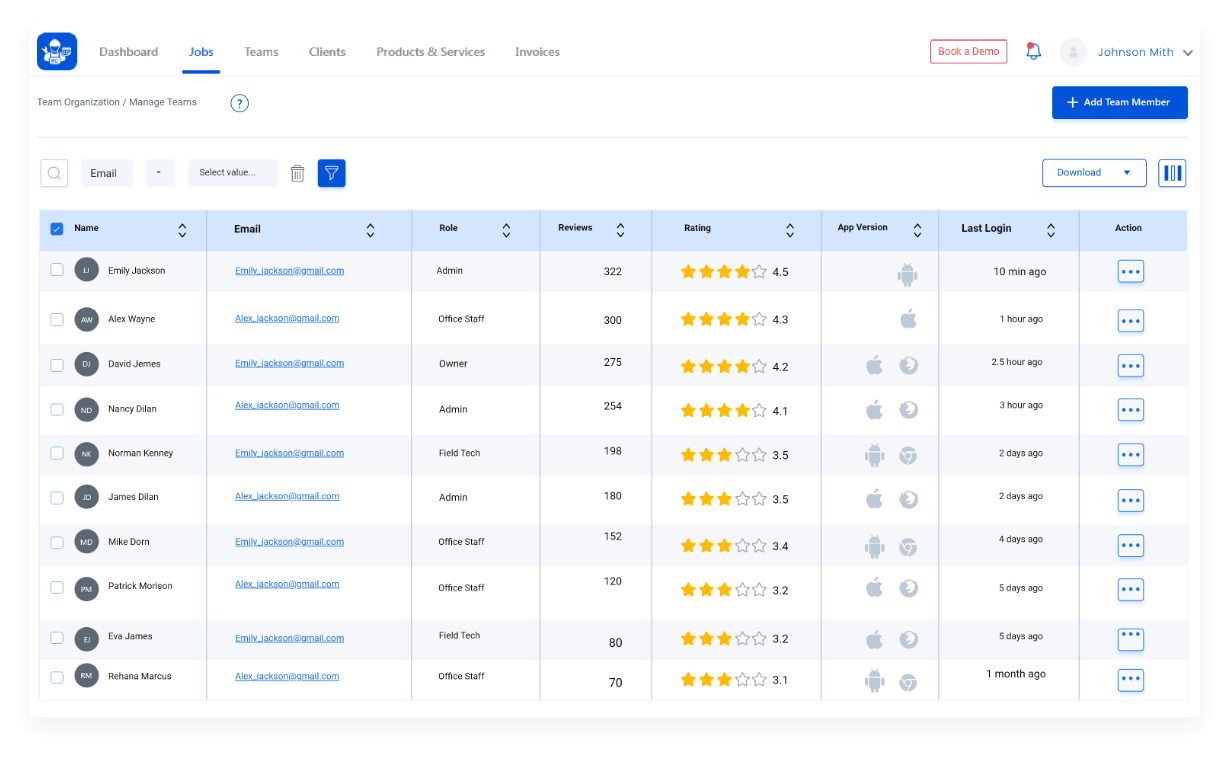Screen dimensions: 1230x757
Task: Click EJ avatar for Emily Jackson
Action: pos(87,270)
